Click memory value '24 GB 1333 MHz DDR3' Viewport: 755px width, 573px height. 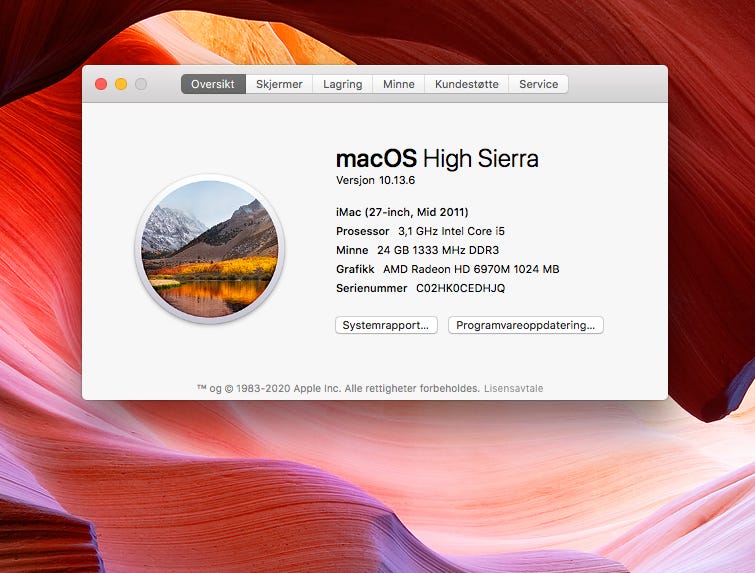(x=438, y=250)
